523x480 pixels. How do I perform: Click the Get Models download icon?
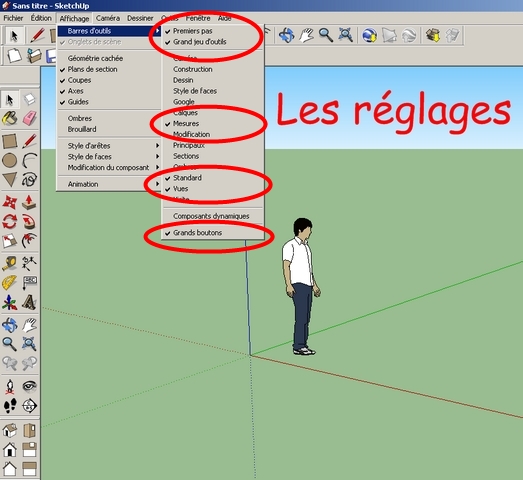[x=433, y=35]
